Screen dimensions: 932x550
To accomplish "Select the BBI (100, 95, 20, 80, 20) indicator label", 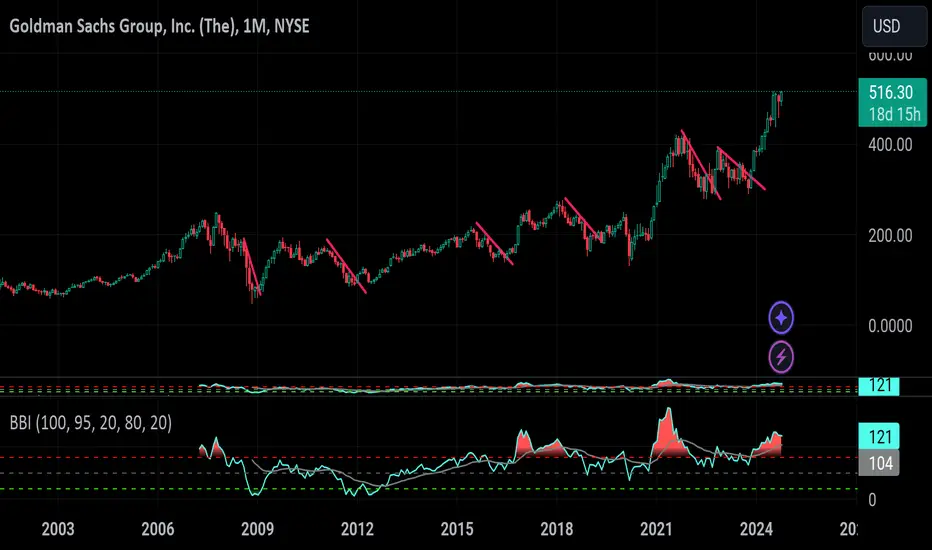I will (91, 423).
